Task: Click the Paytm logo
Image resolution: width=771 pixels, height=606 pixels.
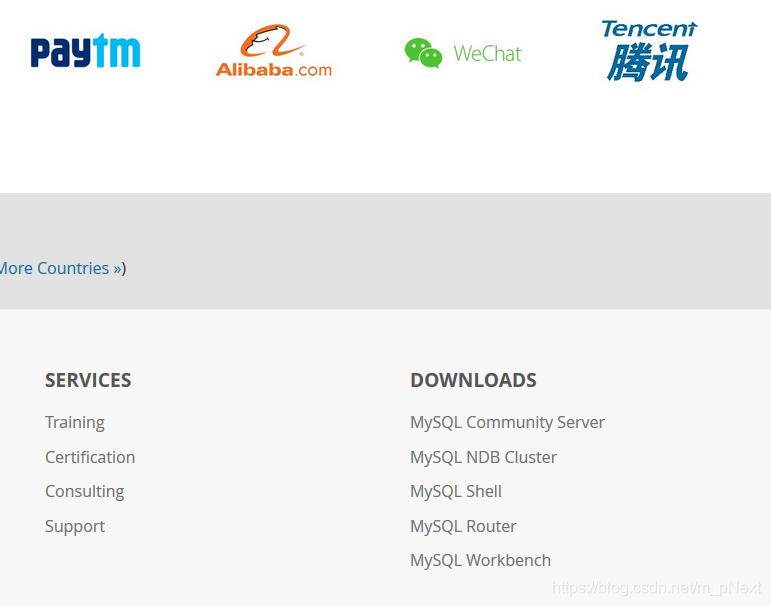Action: tap(86, 51)
